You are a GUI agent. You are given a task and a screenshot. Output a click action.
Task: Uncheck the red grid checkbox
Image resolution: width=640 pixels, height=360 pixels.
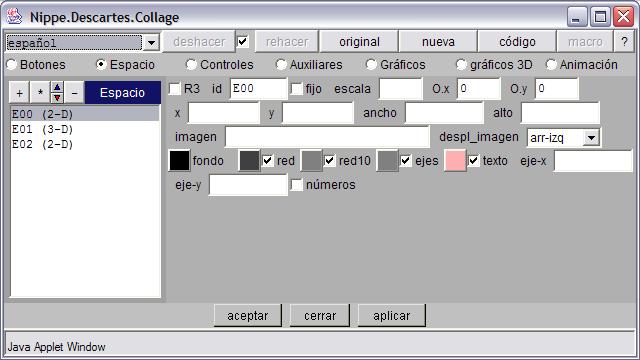pos(268,160)
